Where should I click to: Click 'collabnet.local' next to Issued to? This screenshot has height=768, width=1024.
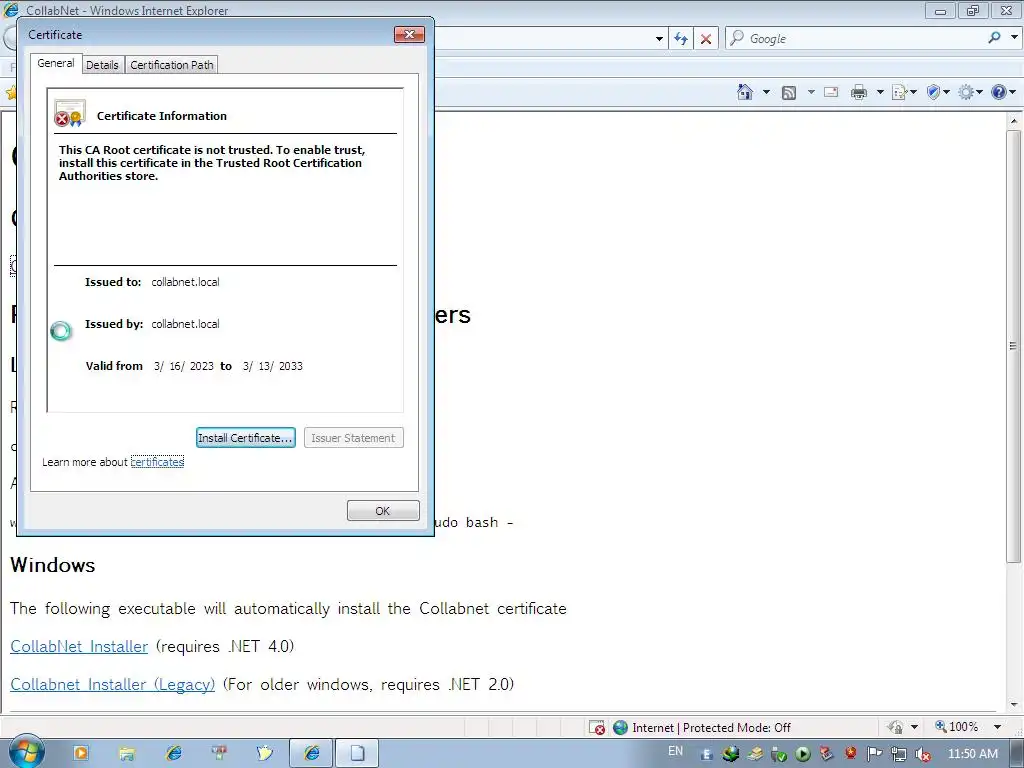(185, 282)
